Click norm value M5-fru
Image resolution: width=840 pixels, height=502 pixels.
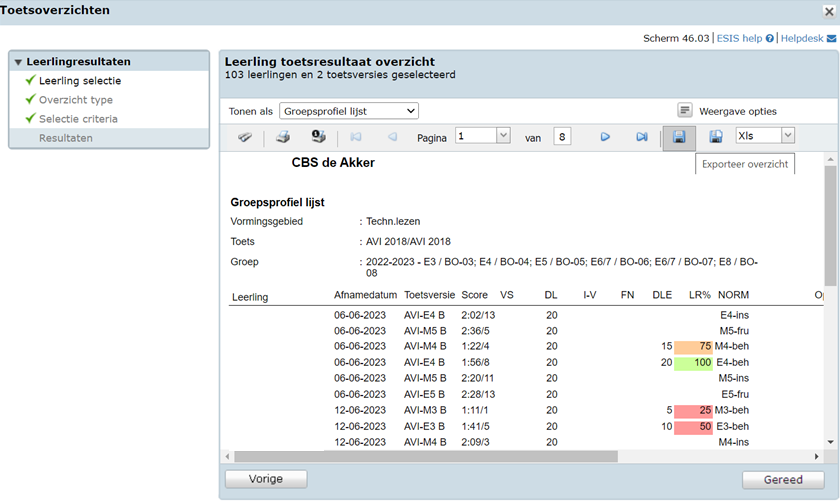pos(734,331)
